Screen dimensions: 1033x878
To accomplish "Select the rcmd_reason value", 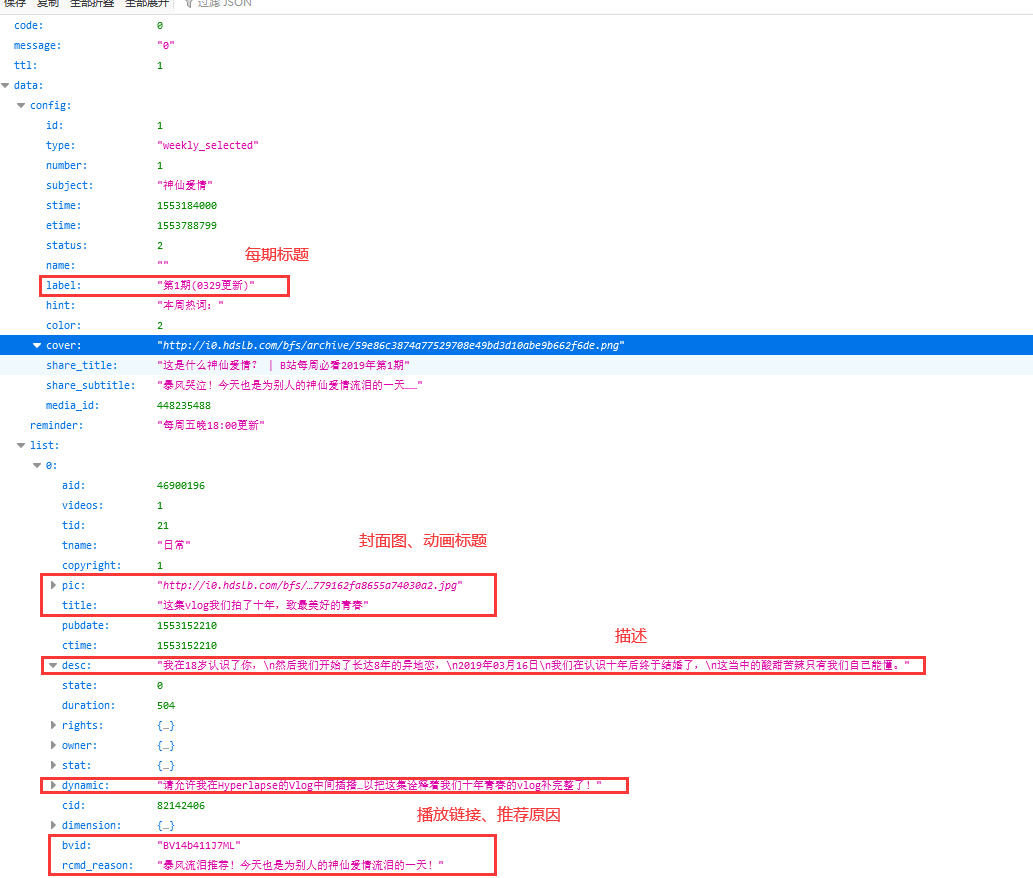I will click(300, 865).
